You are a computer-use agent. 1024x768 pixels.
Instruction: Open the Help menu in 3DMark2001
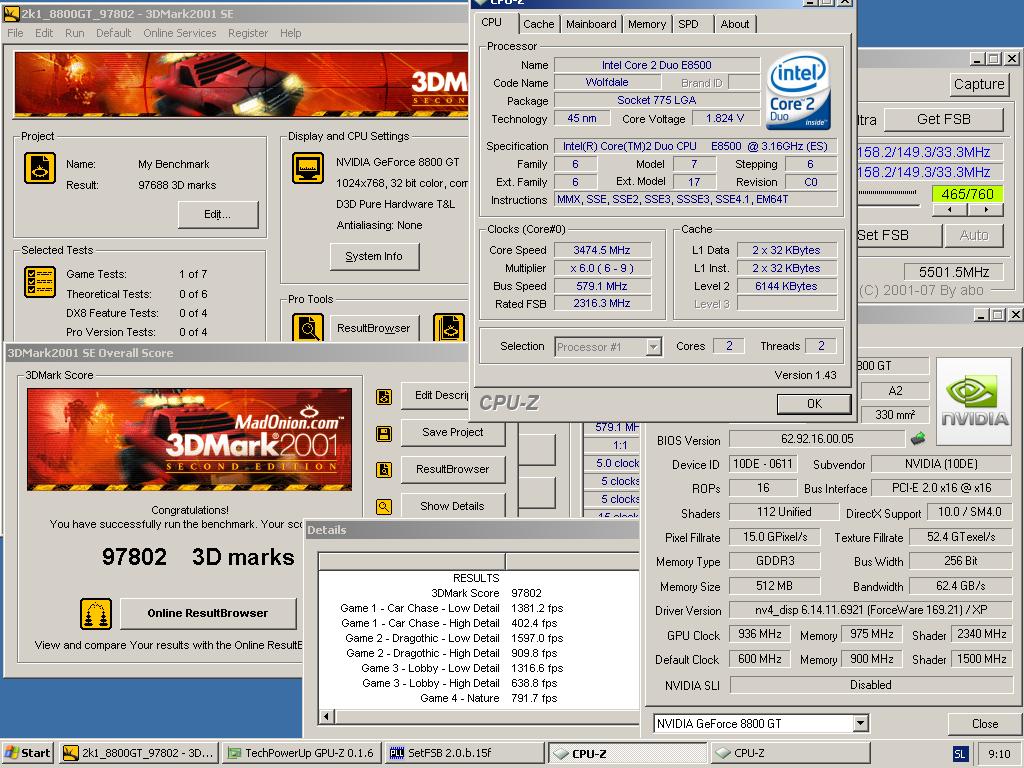[x=291, y=33]
